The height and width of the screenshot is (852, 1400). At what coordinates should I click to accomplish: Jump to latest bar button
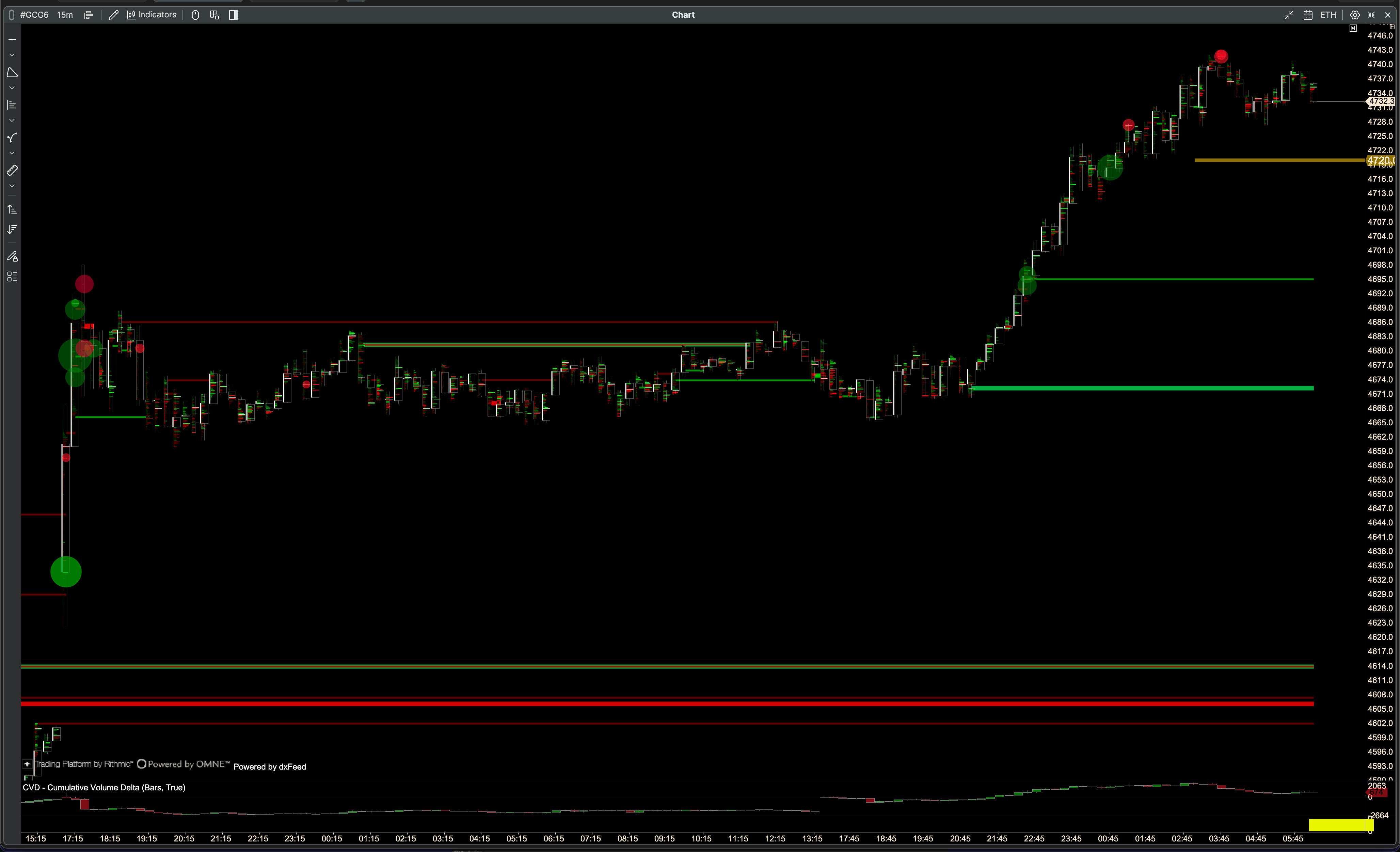[1353, 28]
